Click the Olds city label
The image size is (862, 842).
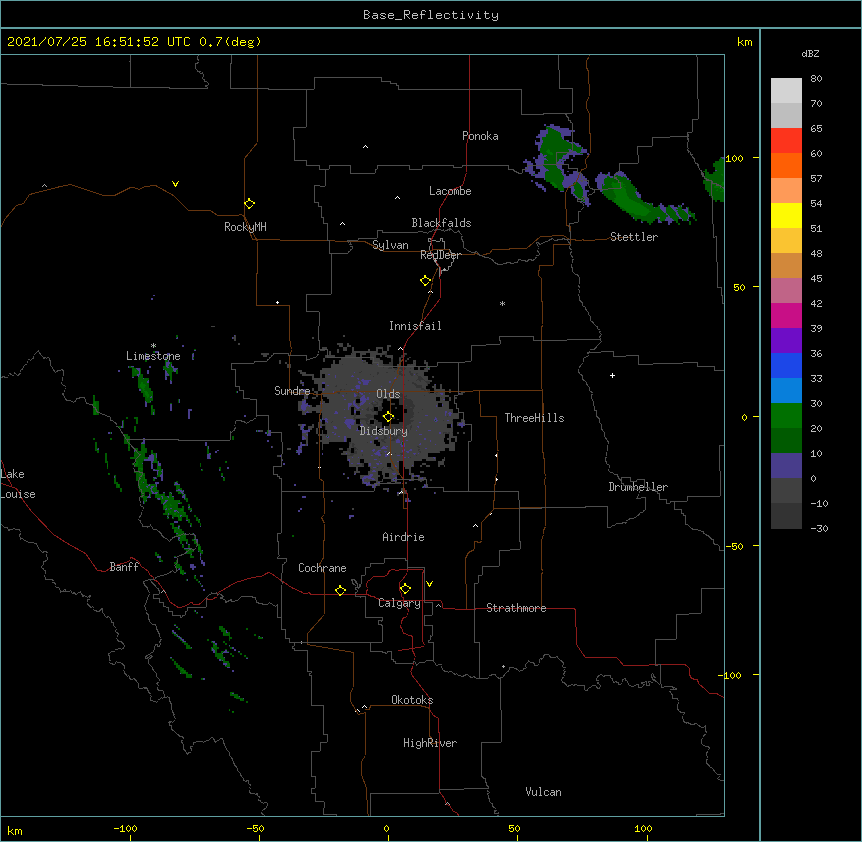(x=388, y=394)
